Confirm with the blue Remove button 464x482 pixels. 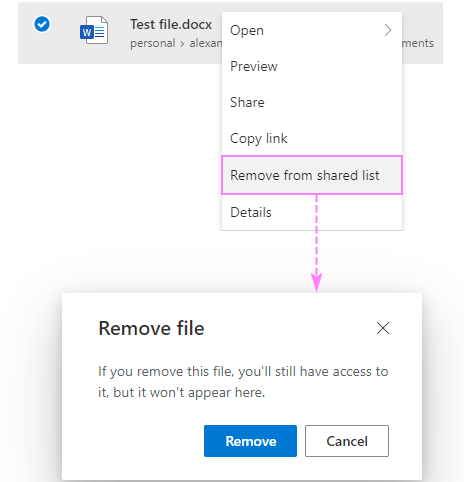250,441
